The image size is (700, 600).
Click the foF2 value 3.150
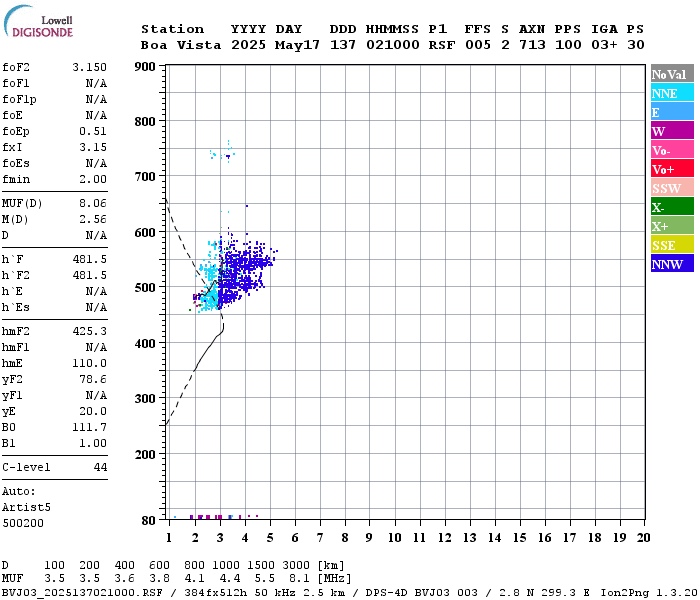click(x=90, y=67)
